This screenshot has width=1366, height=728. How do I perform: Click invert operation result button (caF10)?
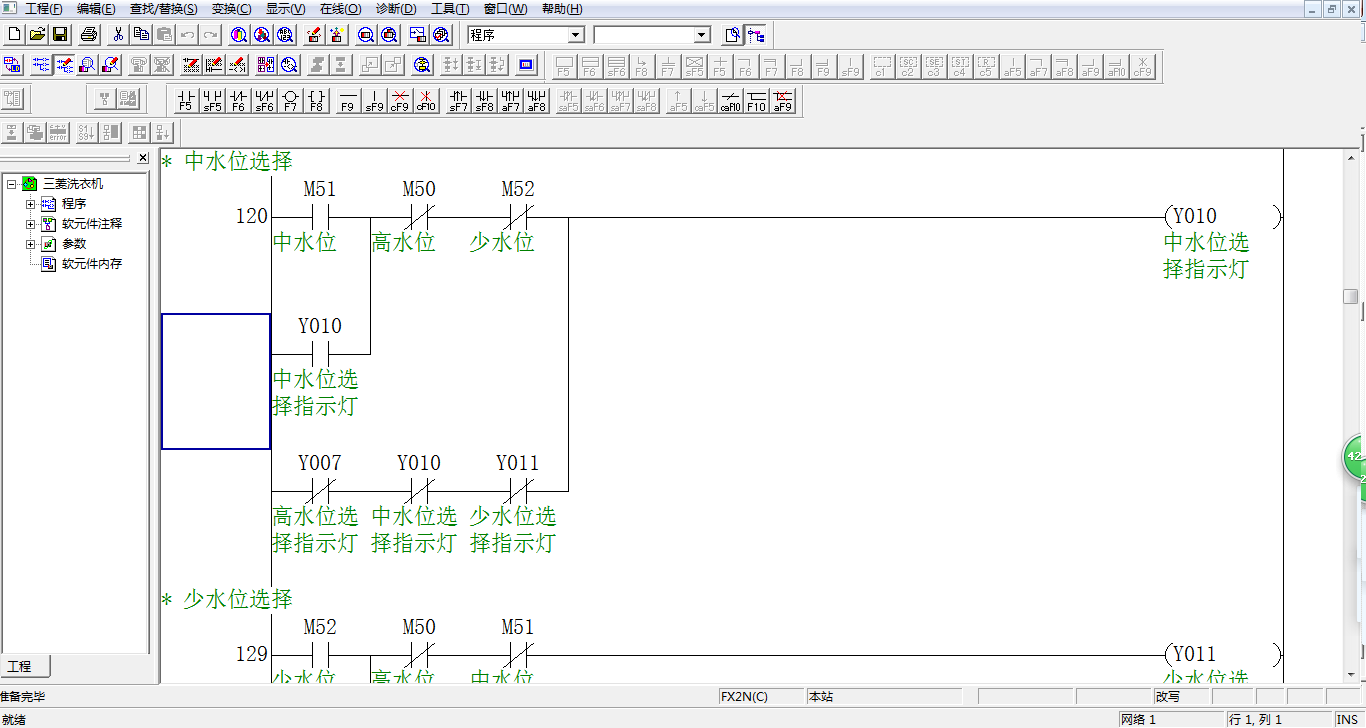tap(731, 100)
